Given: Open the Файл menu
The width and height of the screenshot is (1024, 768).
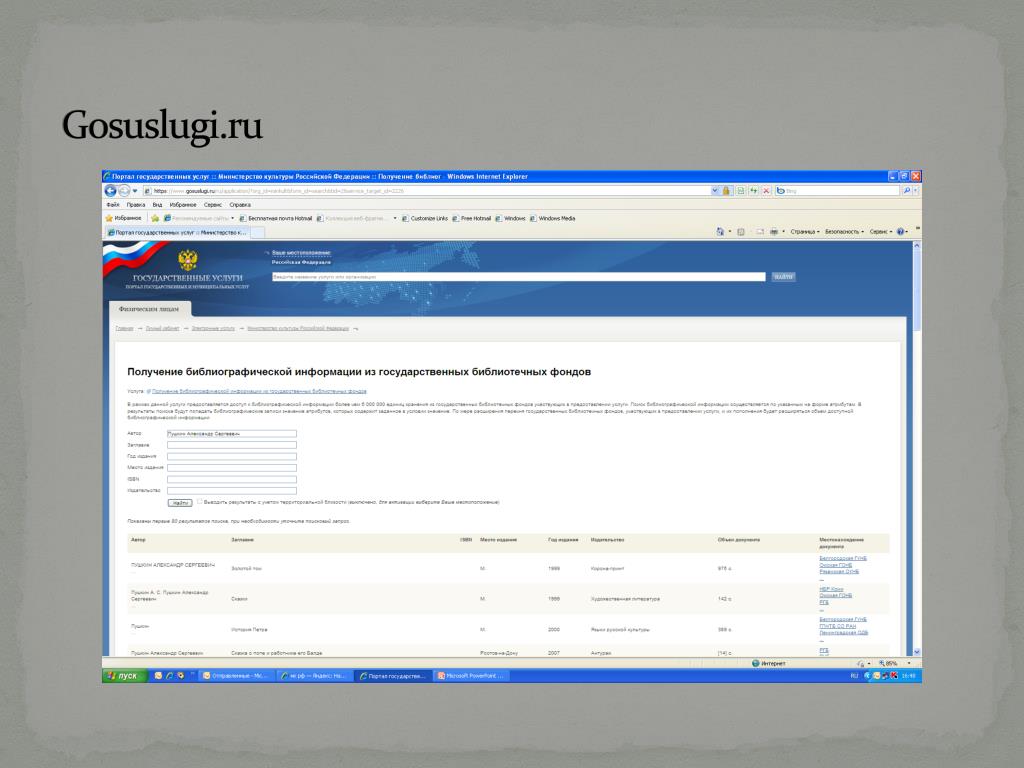Looking at the screenshot, I should click(x=113, y=205).
